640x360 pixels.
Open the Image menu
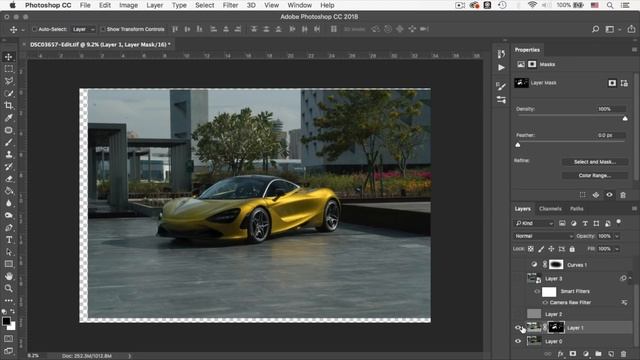pos(128,5)
